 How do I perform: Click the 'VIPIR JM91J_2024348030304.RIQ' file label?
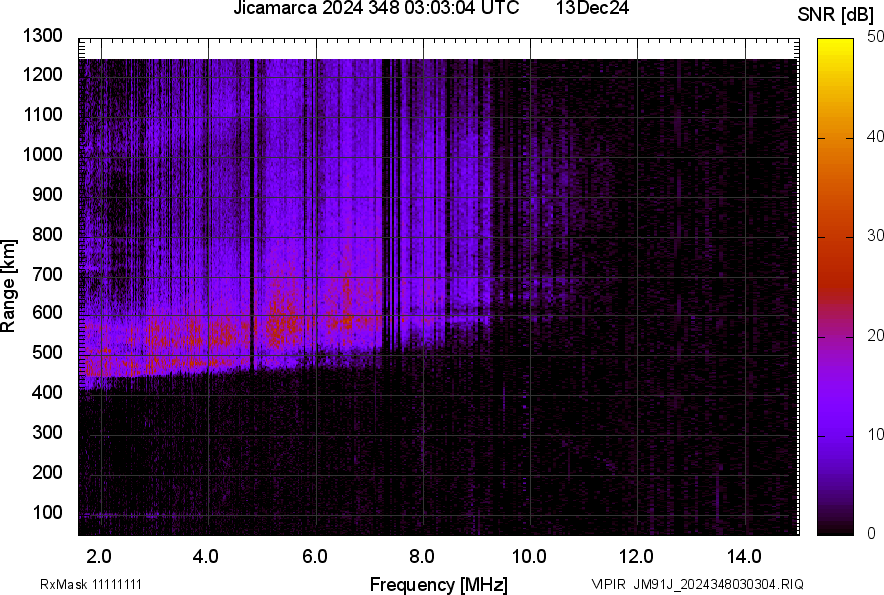(697, 584)
